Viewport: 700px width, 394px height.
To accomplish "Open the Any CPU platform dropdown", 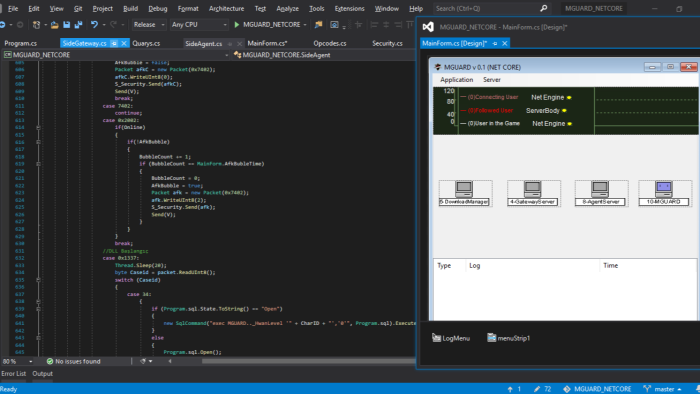I will [x=199, y=25].
